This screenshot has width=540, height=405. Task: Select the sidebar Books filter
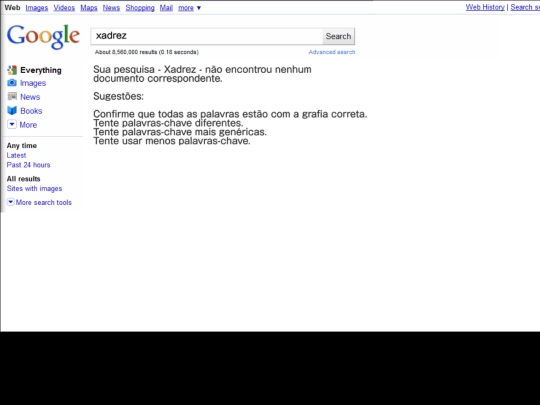[x=31, y=111]
